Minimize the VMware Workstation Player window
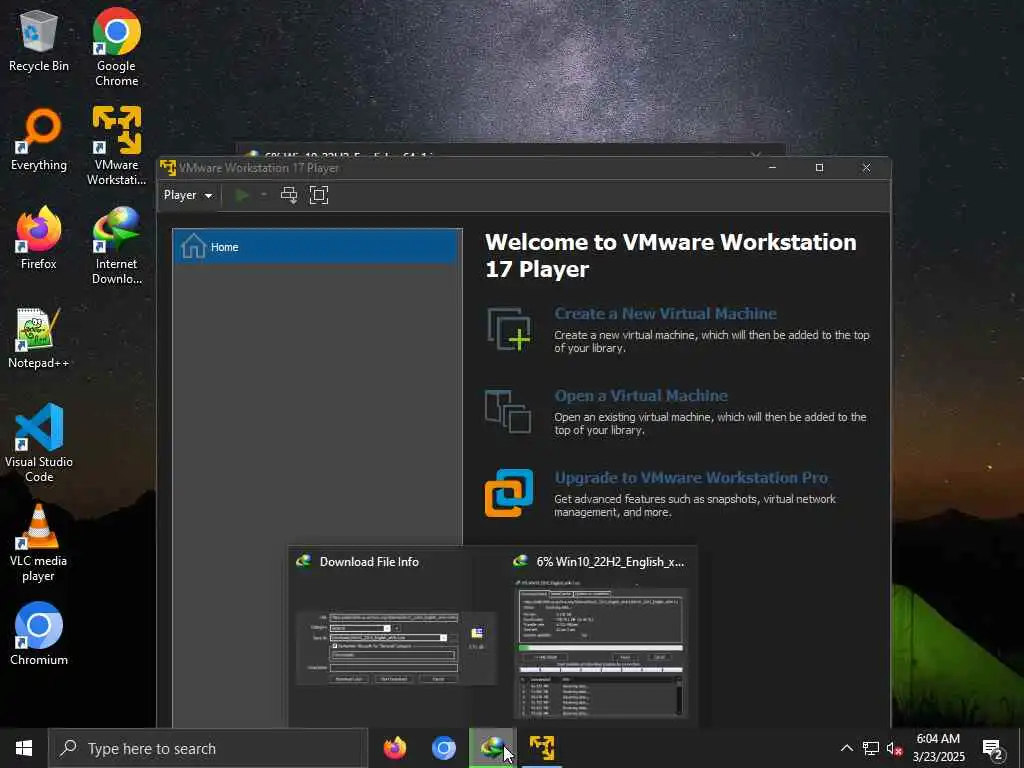Screen dimensions: 1024x768 tap(773, 168)
